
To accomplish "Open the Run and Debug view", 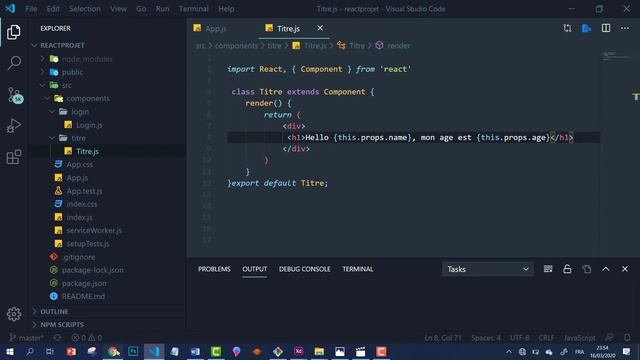I will (x=13, y=126).
